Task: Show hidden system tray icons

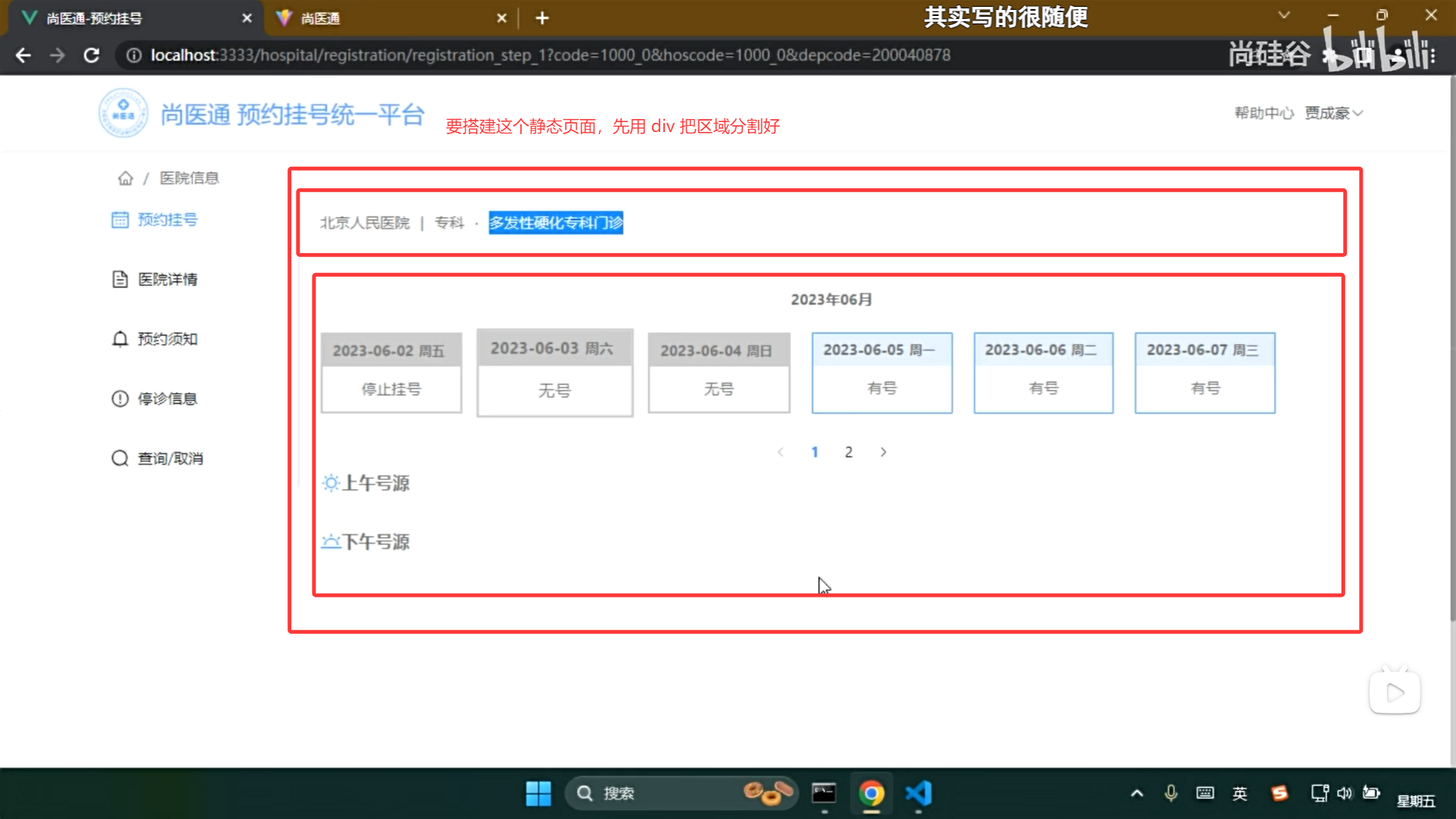Action: (x=1137, y=793)
